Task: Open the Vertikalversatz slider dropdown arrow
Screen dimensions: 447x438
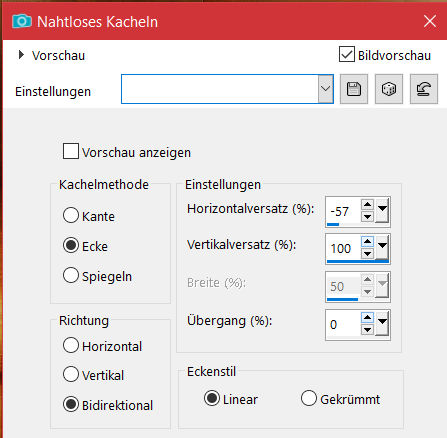Action: (382, 247)
